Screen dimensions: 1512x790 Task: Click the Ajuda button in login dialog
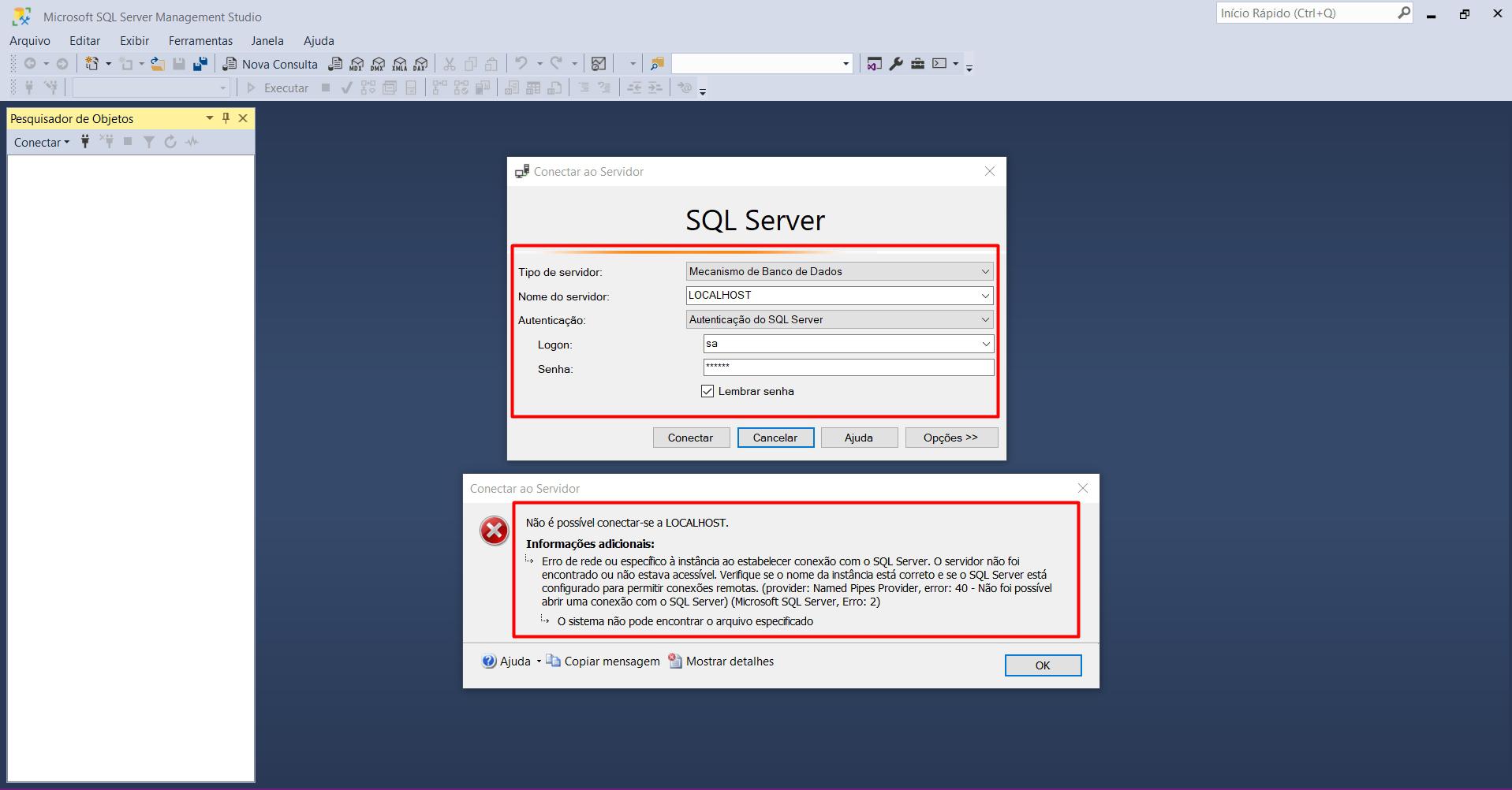(859, 438)
